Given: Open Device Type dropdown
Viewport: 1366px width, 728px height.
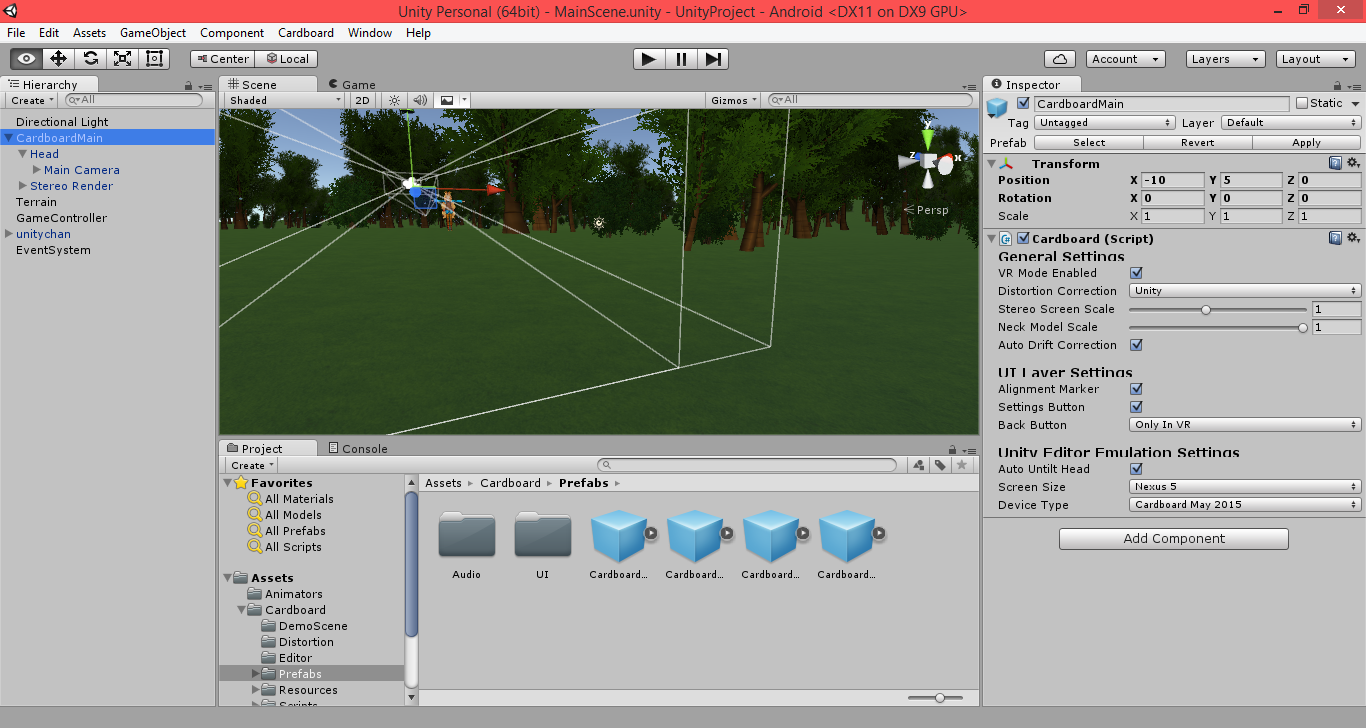Looking at the screenshot, I should (x=1245, y=505).
